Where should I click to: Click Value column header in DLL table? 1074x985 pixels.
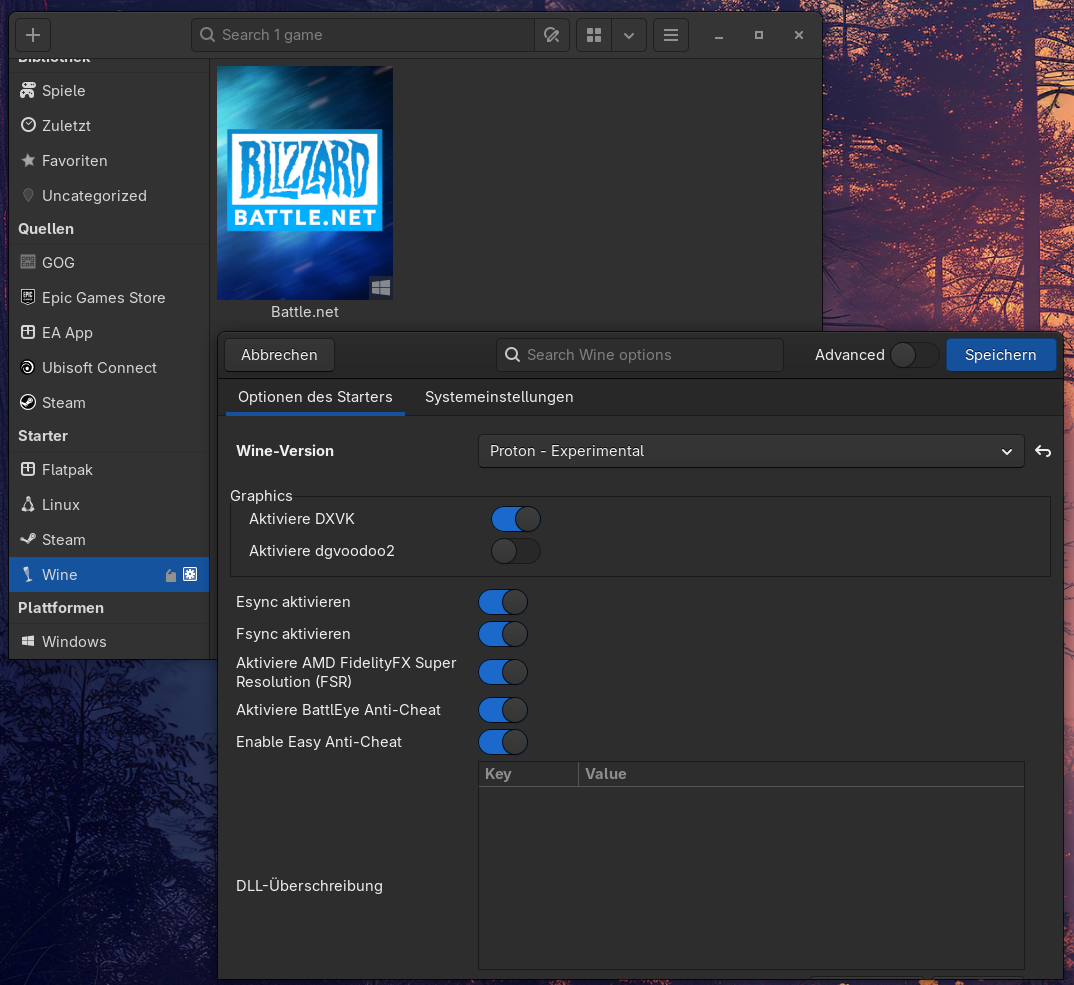(x=801, y=774)
